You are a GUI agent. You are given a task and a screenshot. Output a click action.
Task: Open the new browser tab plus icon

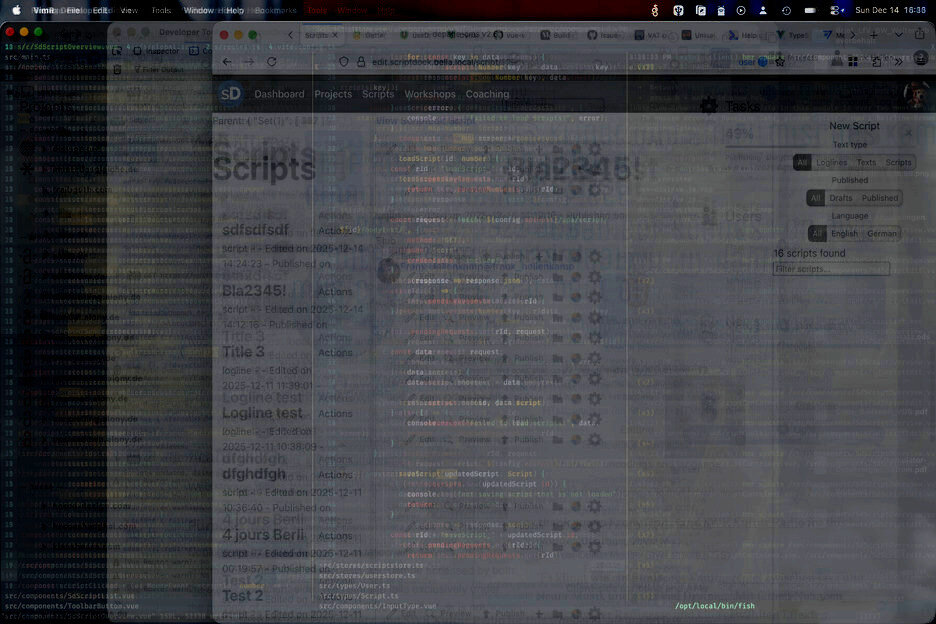[873, 34]
